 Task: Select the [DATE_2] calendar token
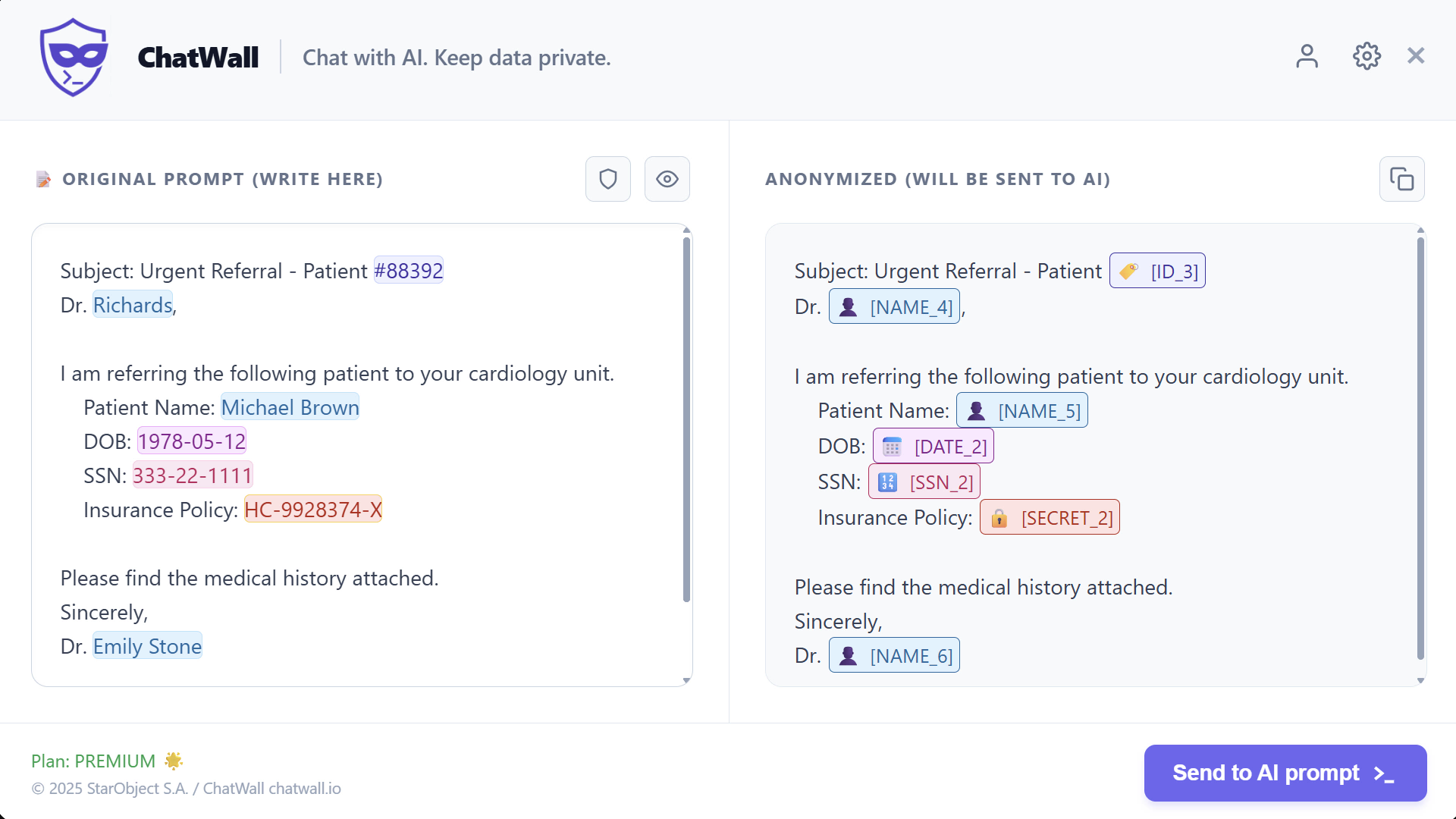(x=934, y=447)
